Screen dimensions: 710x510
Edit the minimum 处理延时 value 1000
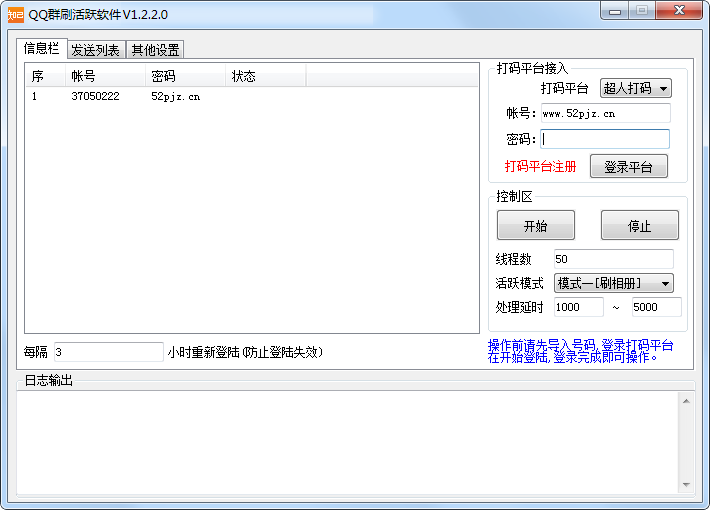578,307
